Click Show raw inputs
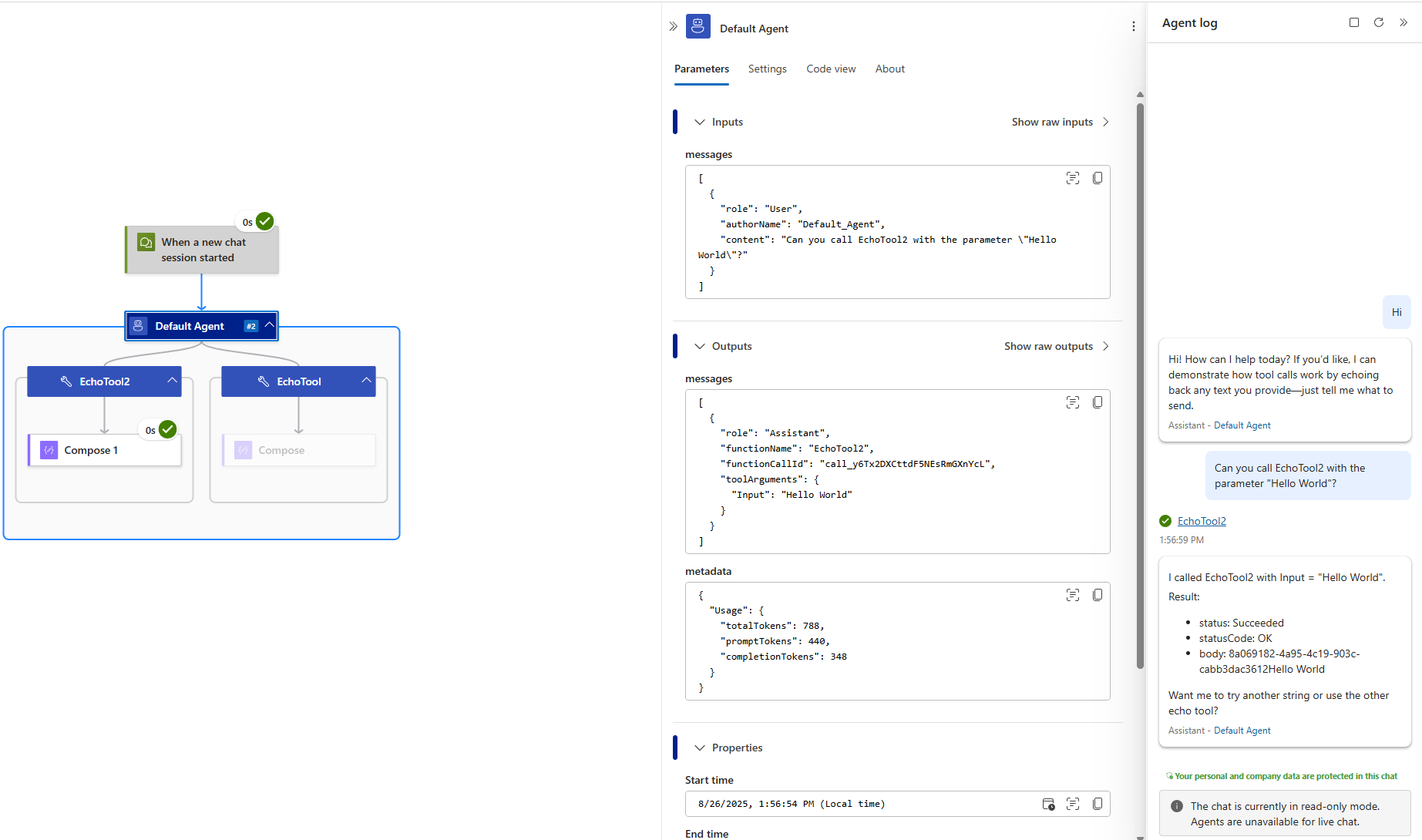This screenshot has height=840, width=1422. click(x=1052, y=122)
